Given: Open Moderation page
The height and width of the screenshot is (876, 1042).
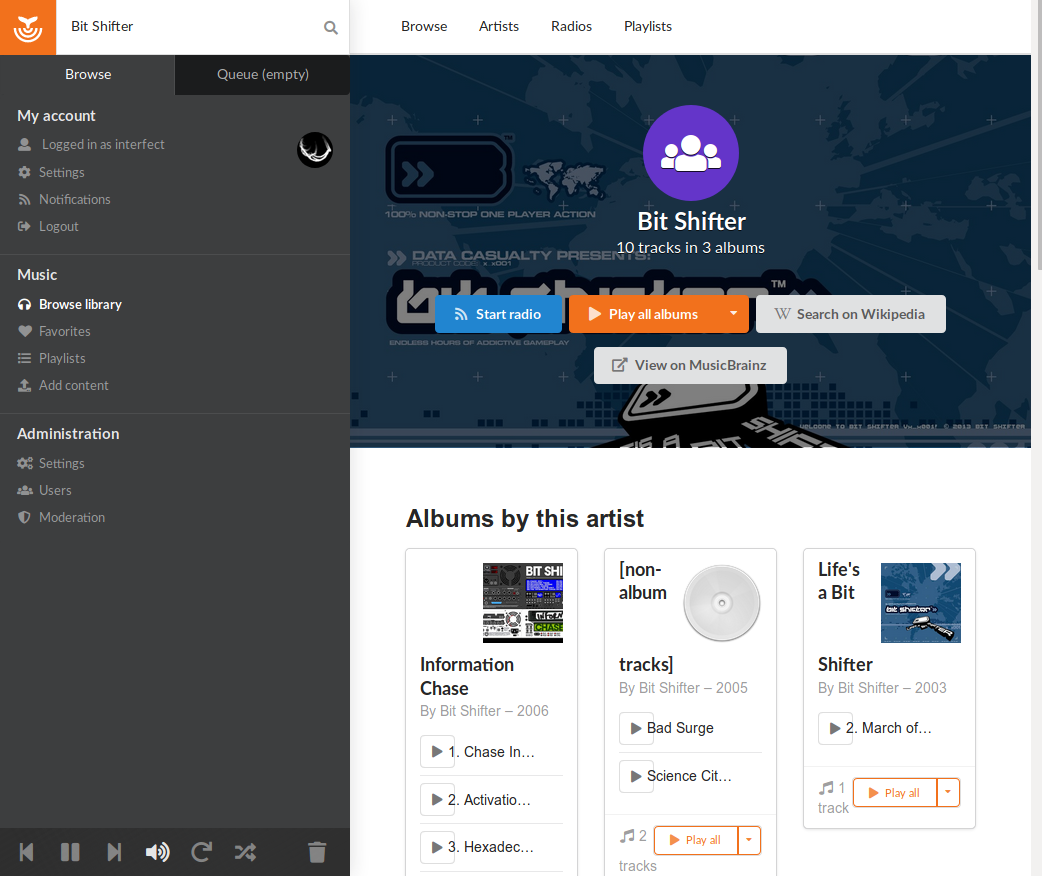Looking at the screenshot, I should [72, 517].
